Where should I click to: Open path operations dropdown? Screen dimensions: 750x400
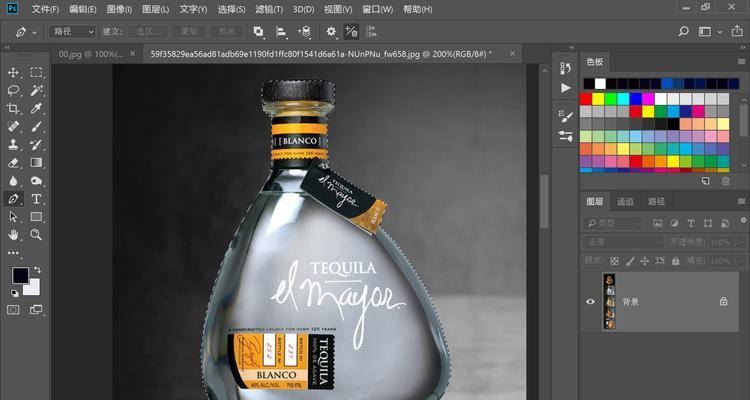258,32
